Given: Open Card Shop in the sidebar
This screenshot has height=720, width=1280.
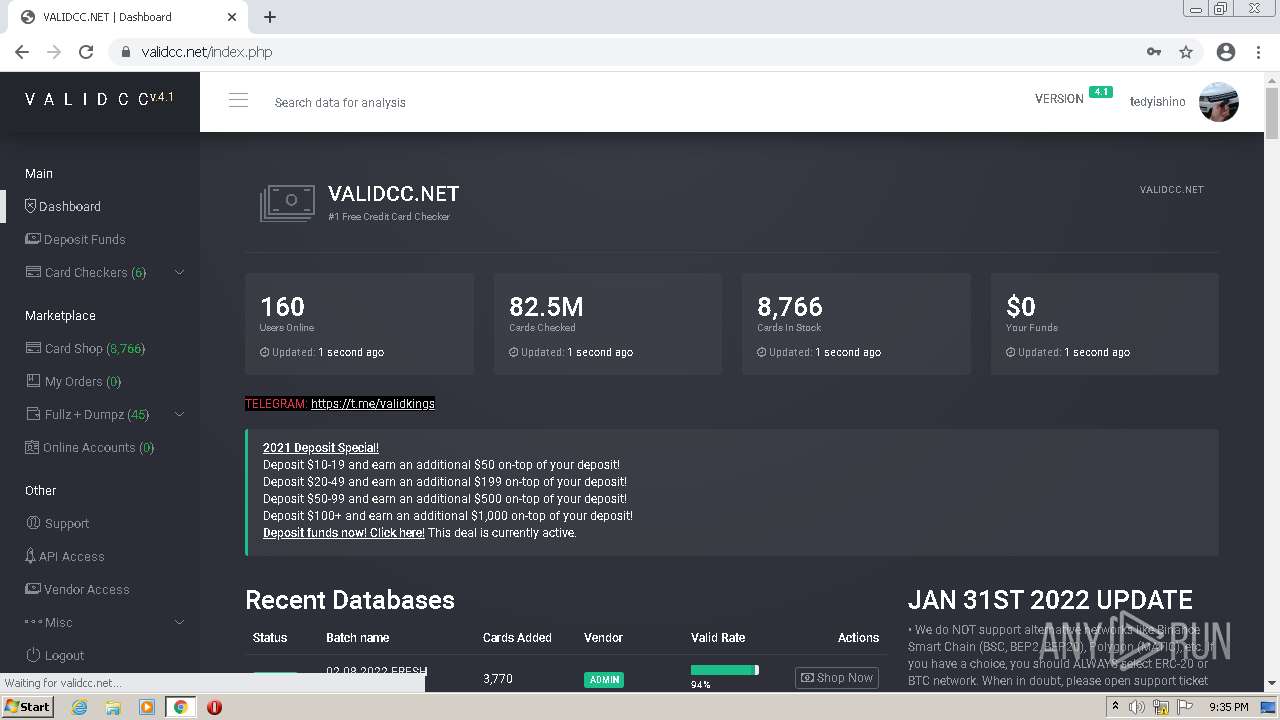Looking at the screenshot, I should pos(85,348).
